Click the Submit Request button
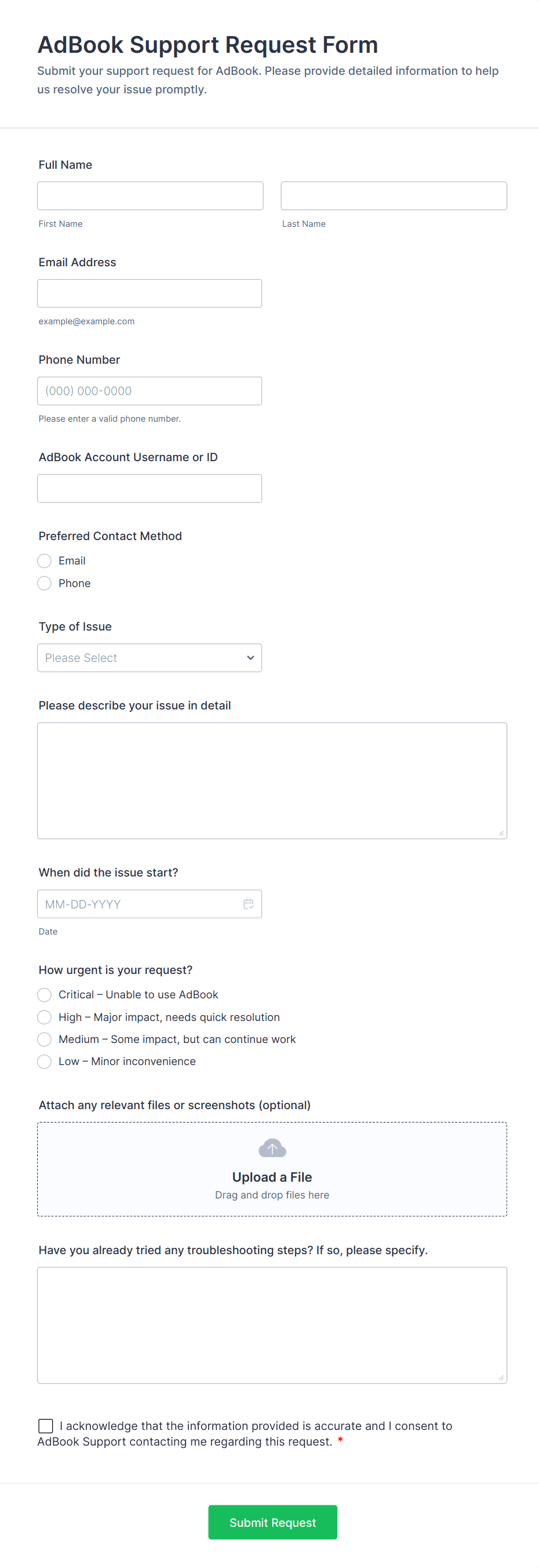 coord(272,1522)
